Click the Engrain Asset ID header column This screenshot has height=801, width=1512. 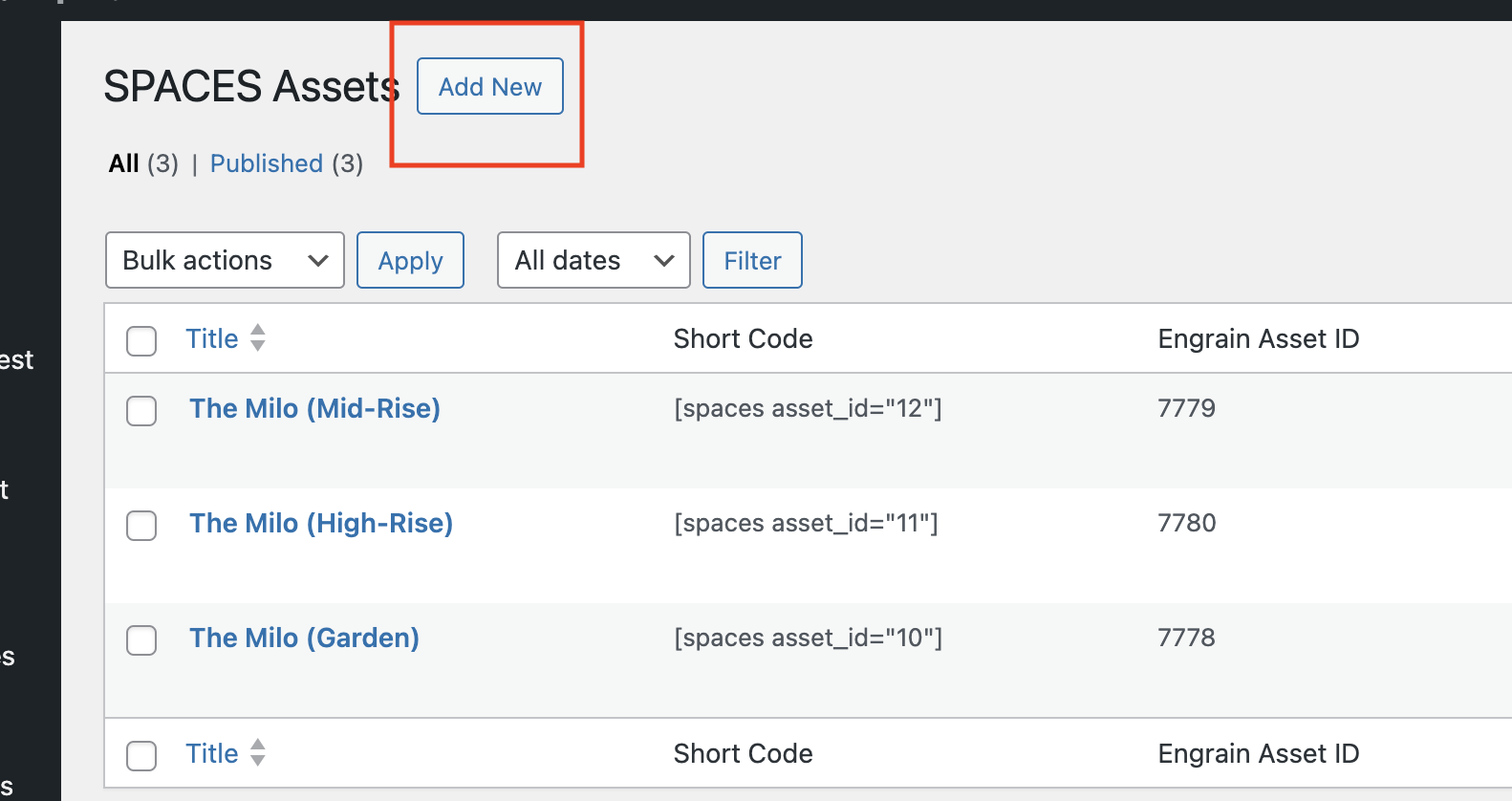[x=1259, y=338]
